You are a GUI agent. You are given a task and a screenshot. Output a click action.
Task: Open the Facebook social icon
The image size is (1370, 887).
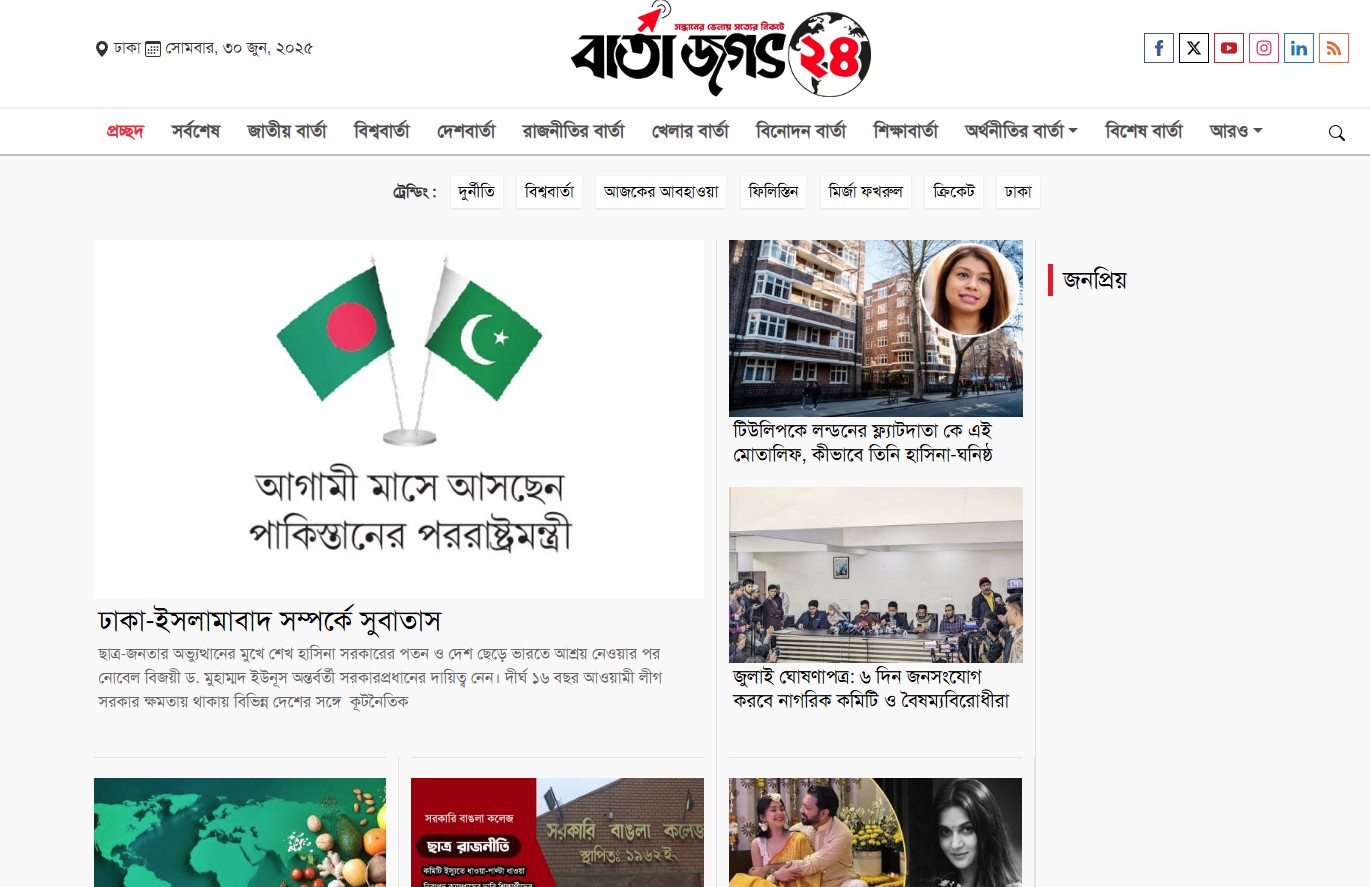click(x=1159, y=48)
